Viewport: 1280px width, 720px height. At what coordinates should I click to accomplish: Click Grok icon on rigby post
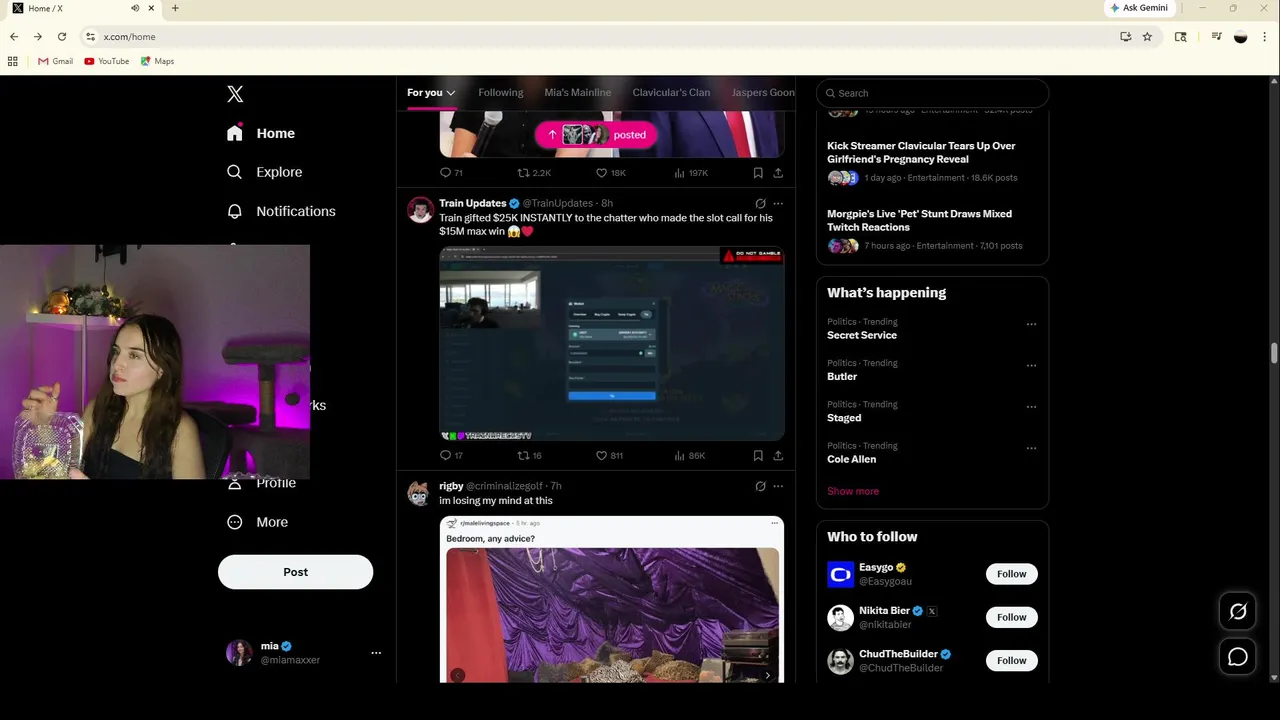point(760,486)
